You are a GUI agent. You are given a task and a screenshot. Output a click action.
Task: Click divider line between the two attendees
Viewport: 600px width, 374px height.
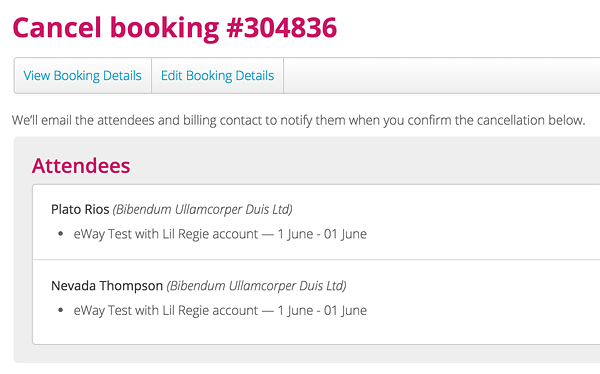[316, 260]
